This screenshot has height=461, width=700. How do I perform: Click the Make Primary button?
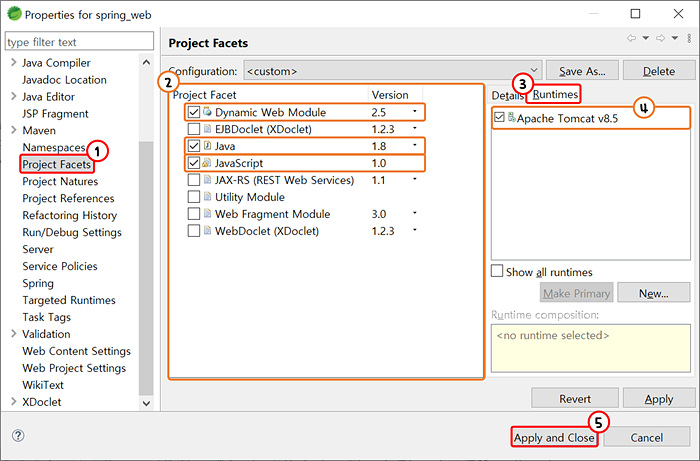click(x=576, y=293)
